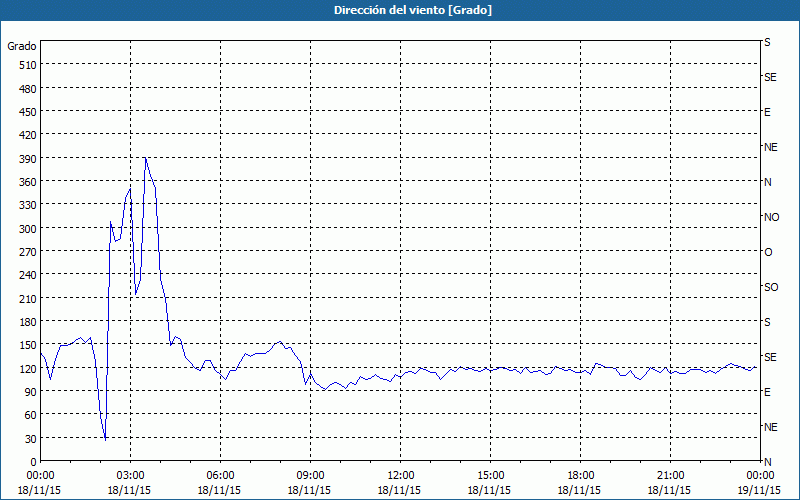Select the 120 y-axis tick label
The width and height of the screenshot is (800, 500).
pyautogui.click(x=28, y=369)
